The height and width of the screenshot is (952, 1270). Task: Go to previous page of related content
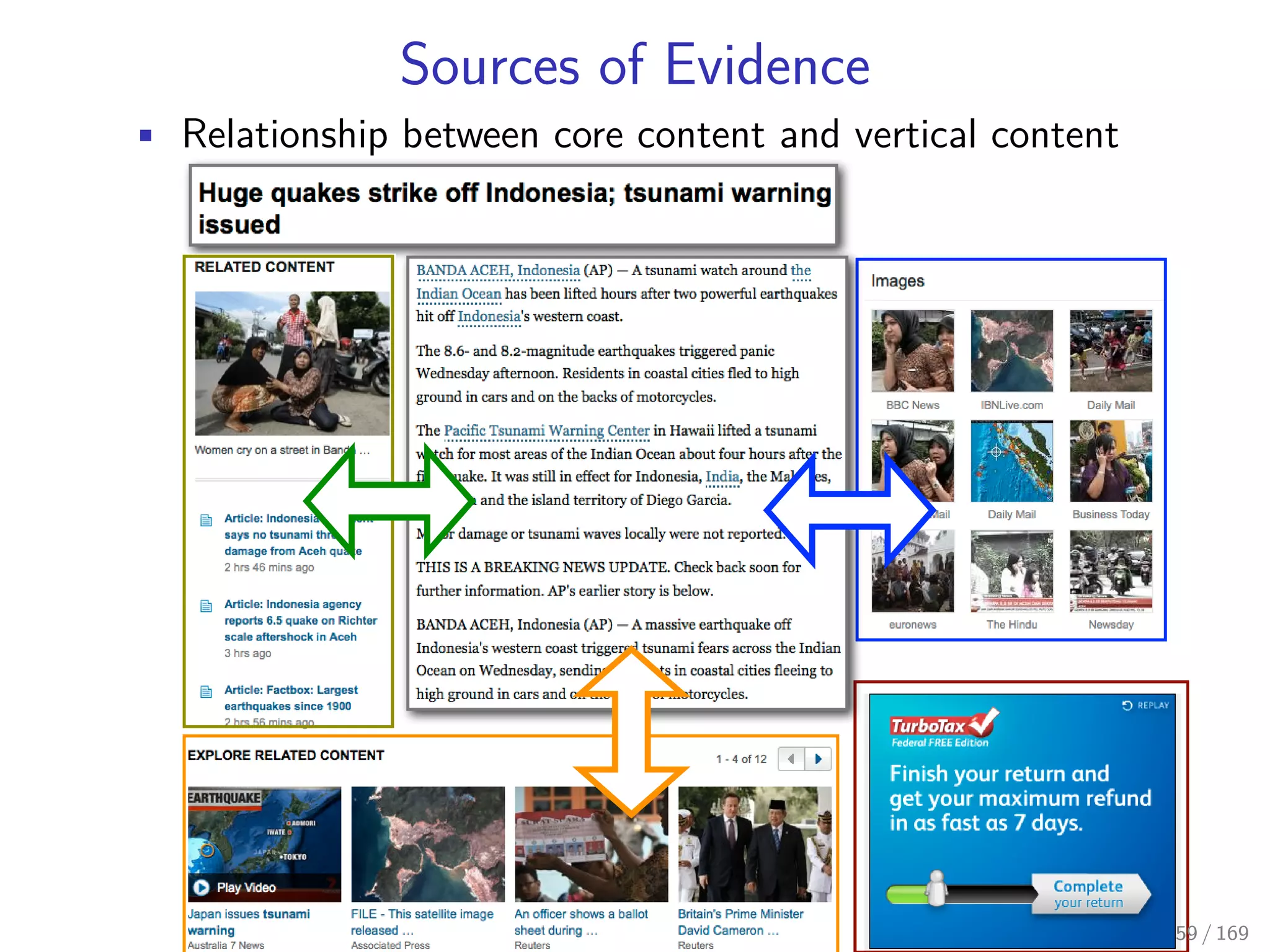pyautogui.click(x=791, y=759)
